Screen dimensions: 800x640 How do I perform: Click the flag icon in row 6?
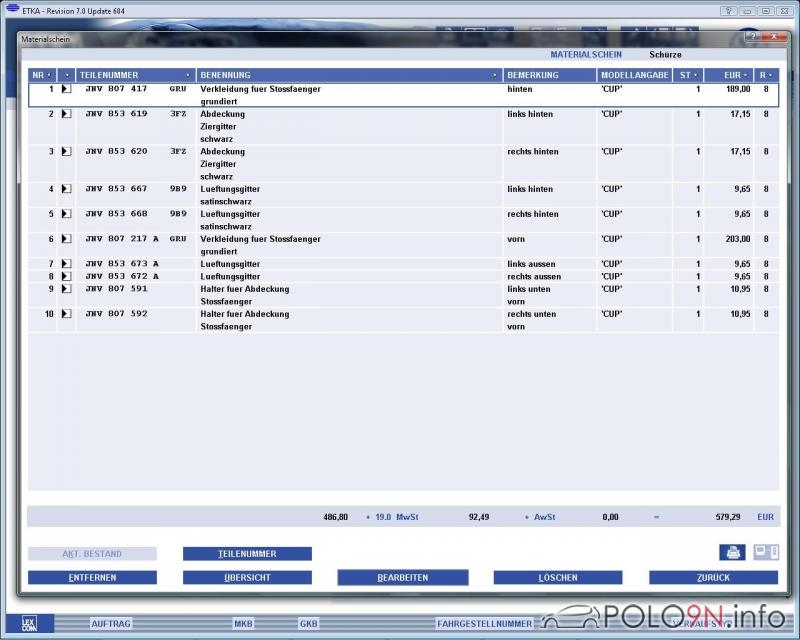66,239
